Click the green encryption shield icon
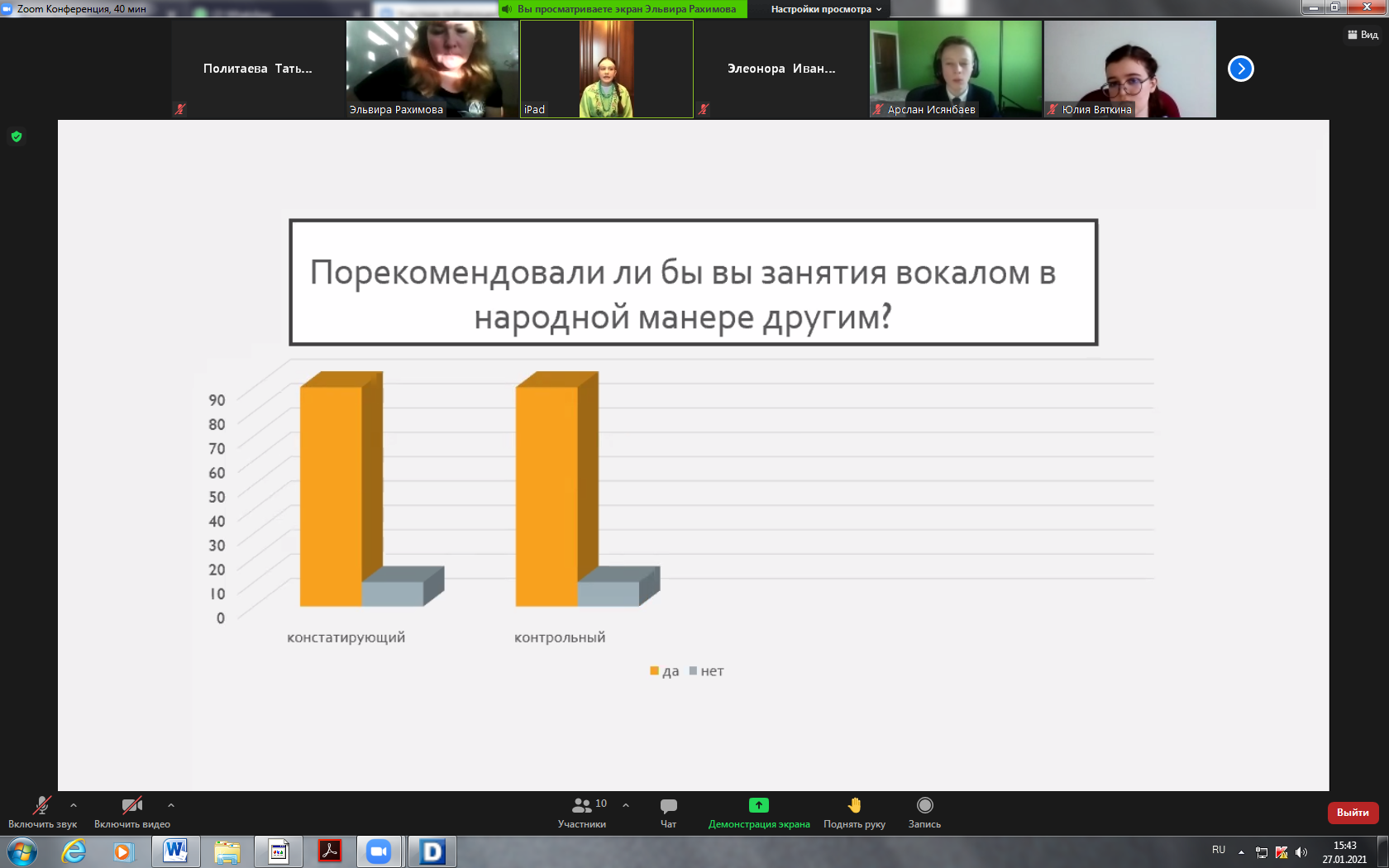1389x868 pixels. 17,136
